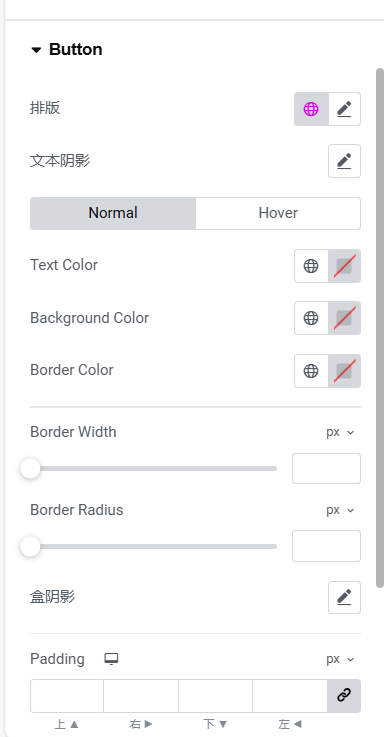Viewport: 384px width, 737px height.
Task: Open the 排版 typography pencil editor
Action: click(x=345, y=109)
